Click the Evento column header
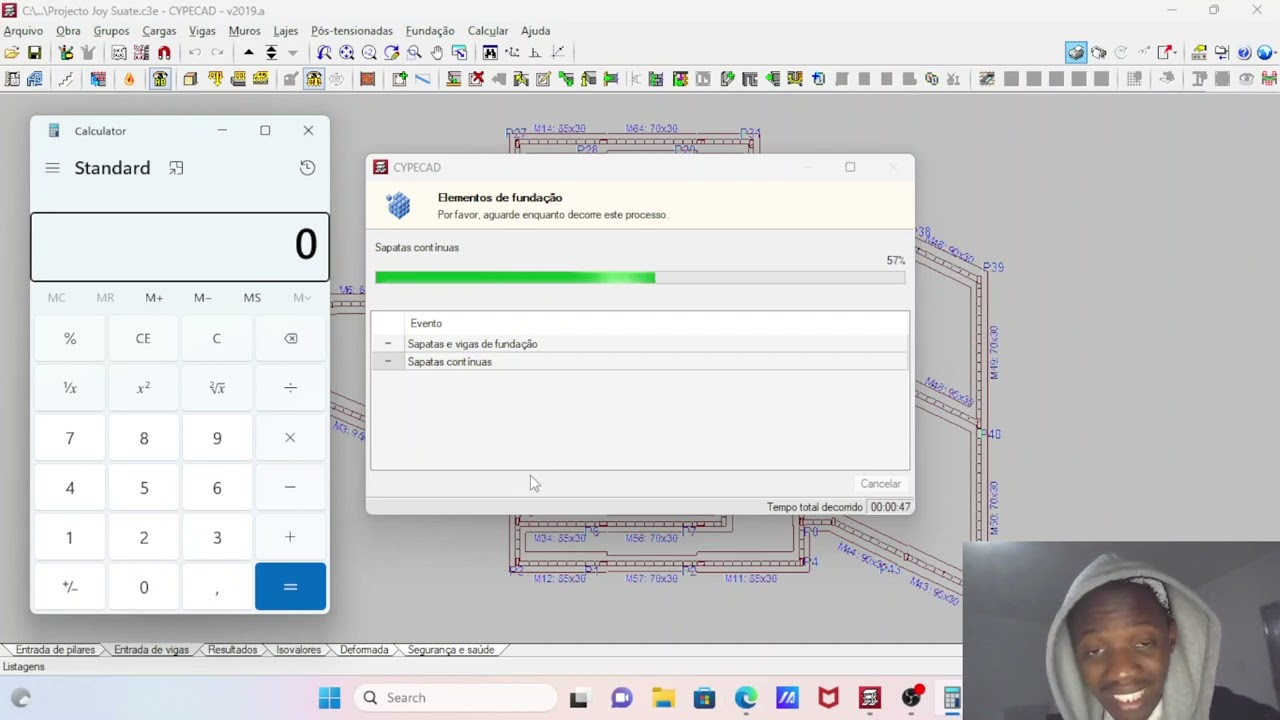Image resolution: width=1280 pixels, height=720 pixels. click(426, 323)
